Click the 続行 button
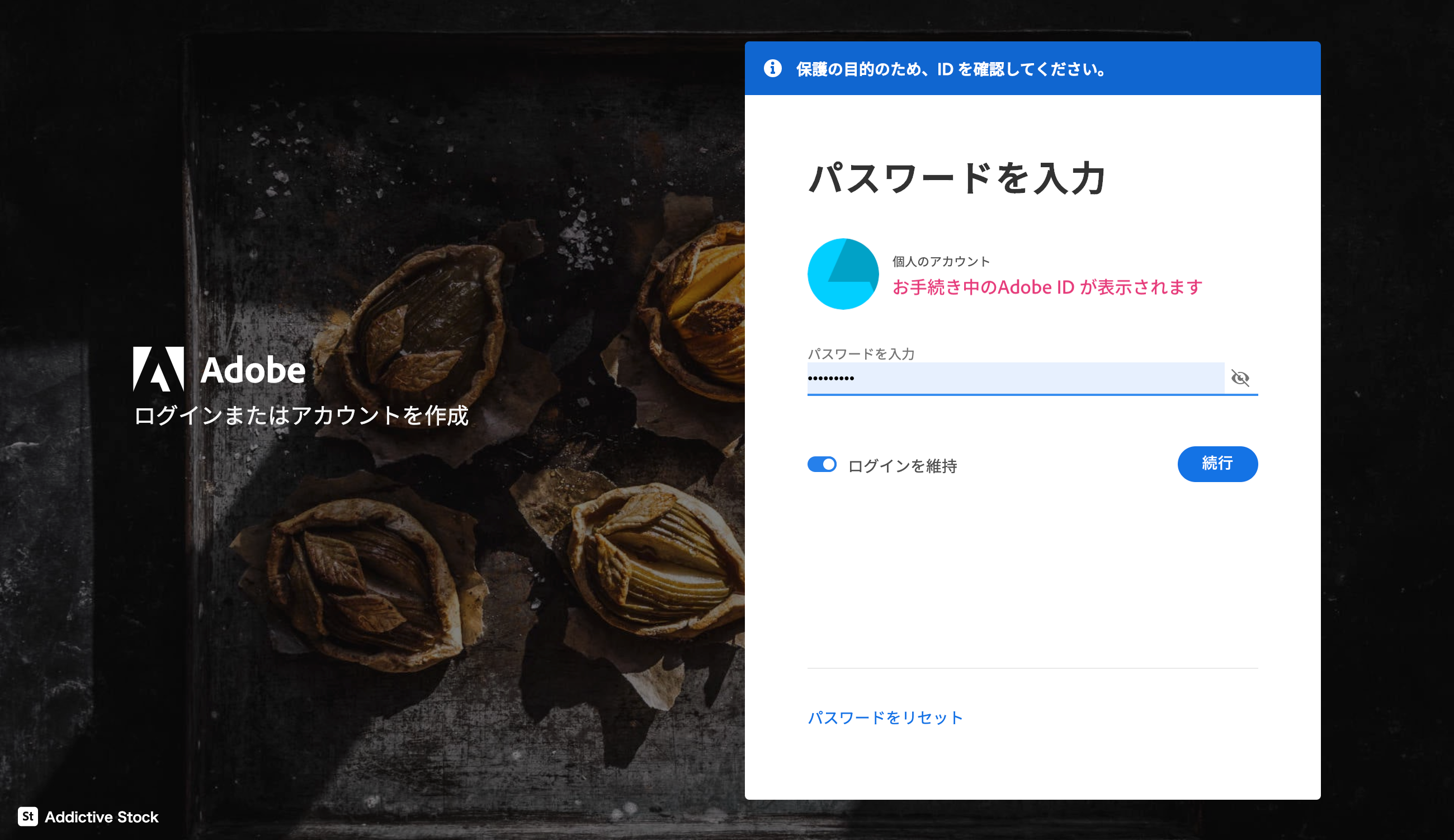 coord(1217,464)
